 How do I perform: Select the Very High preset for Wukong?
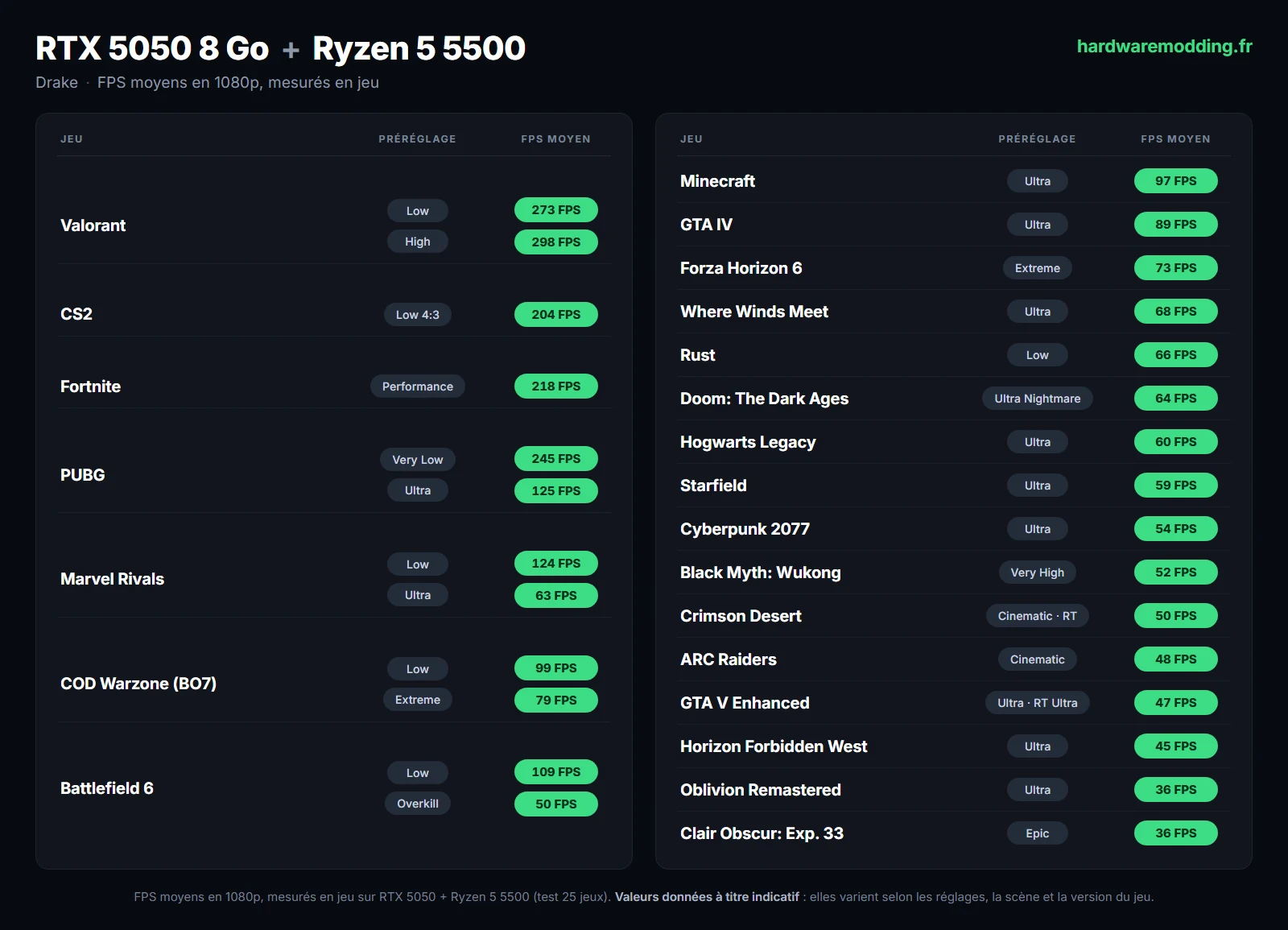click(x=1038, y=572)
